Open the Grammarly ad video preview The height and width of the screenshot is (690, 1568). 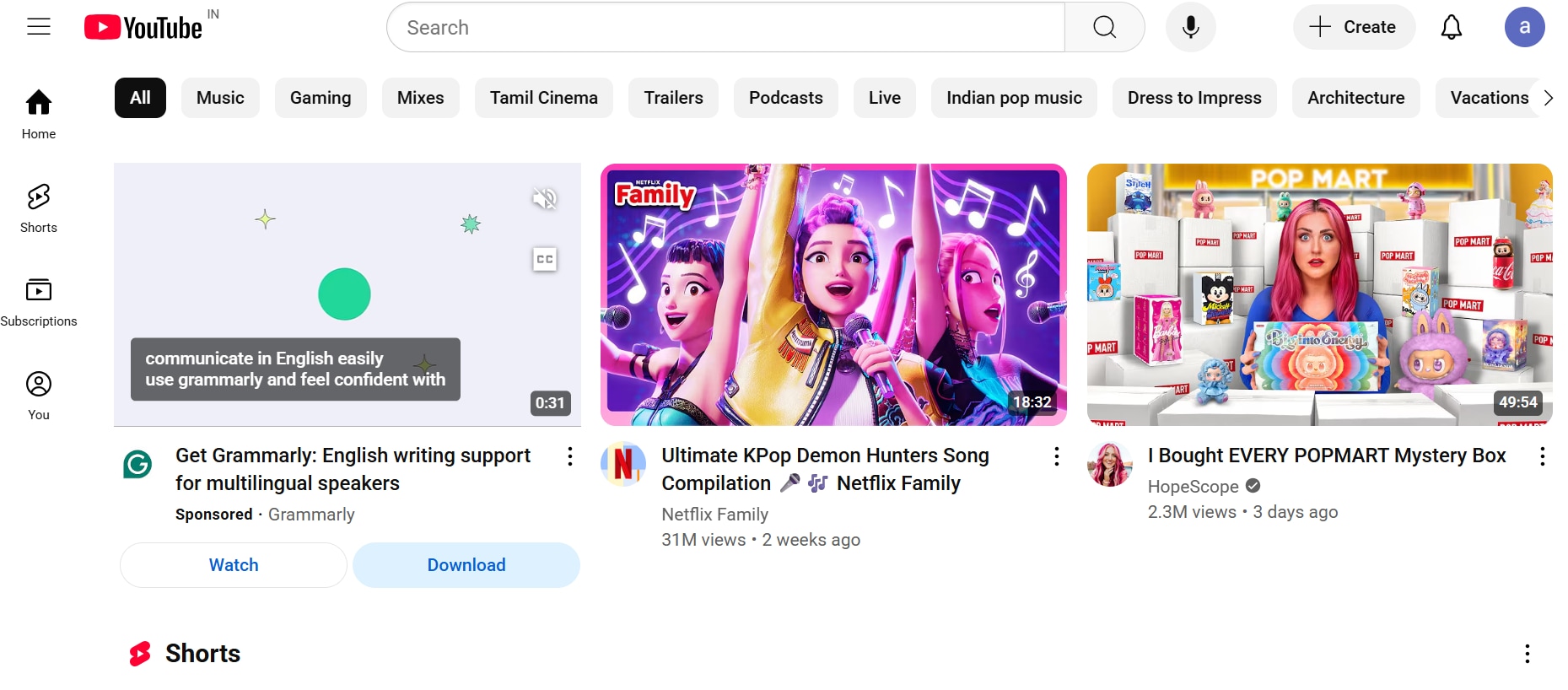tap(348, 294)
